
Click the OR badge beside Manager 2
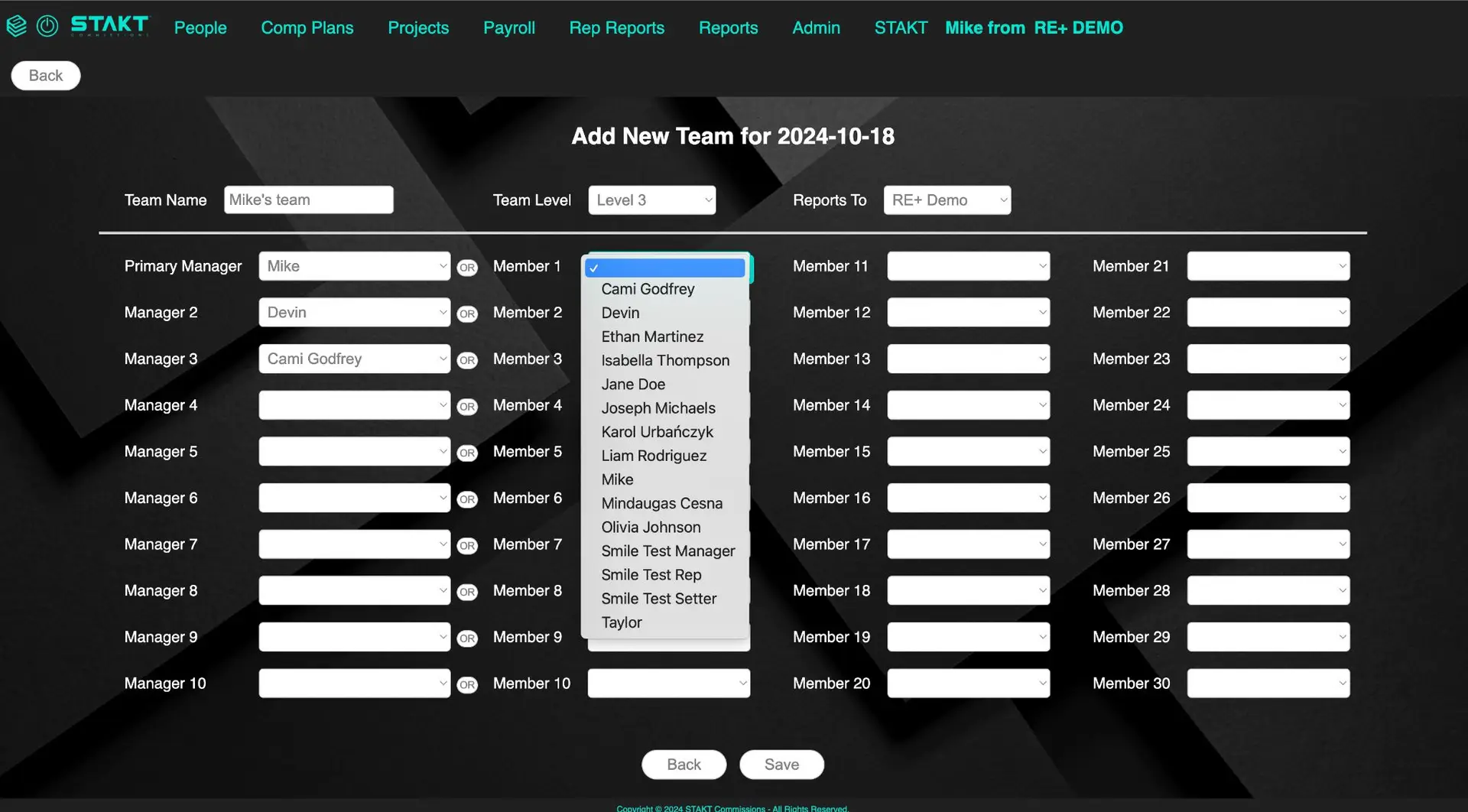pyautogui.click(x=467, y=314)
